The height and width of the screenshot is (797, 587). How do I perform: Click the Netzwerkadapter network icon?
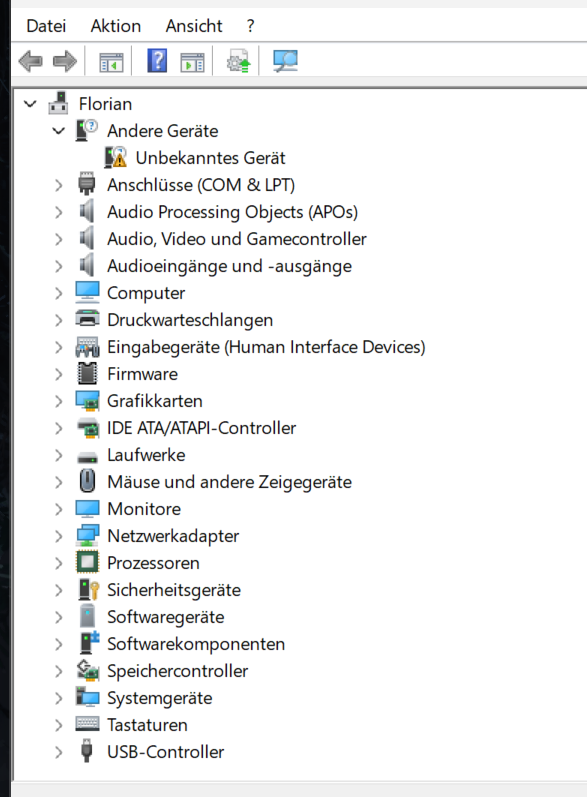tap(87, 535)
